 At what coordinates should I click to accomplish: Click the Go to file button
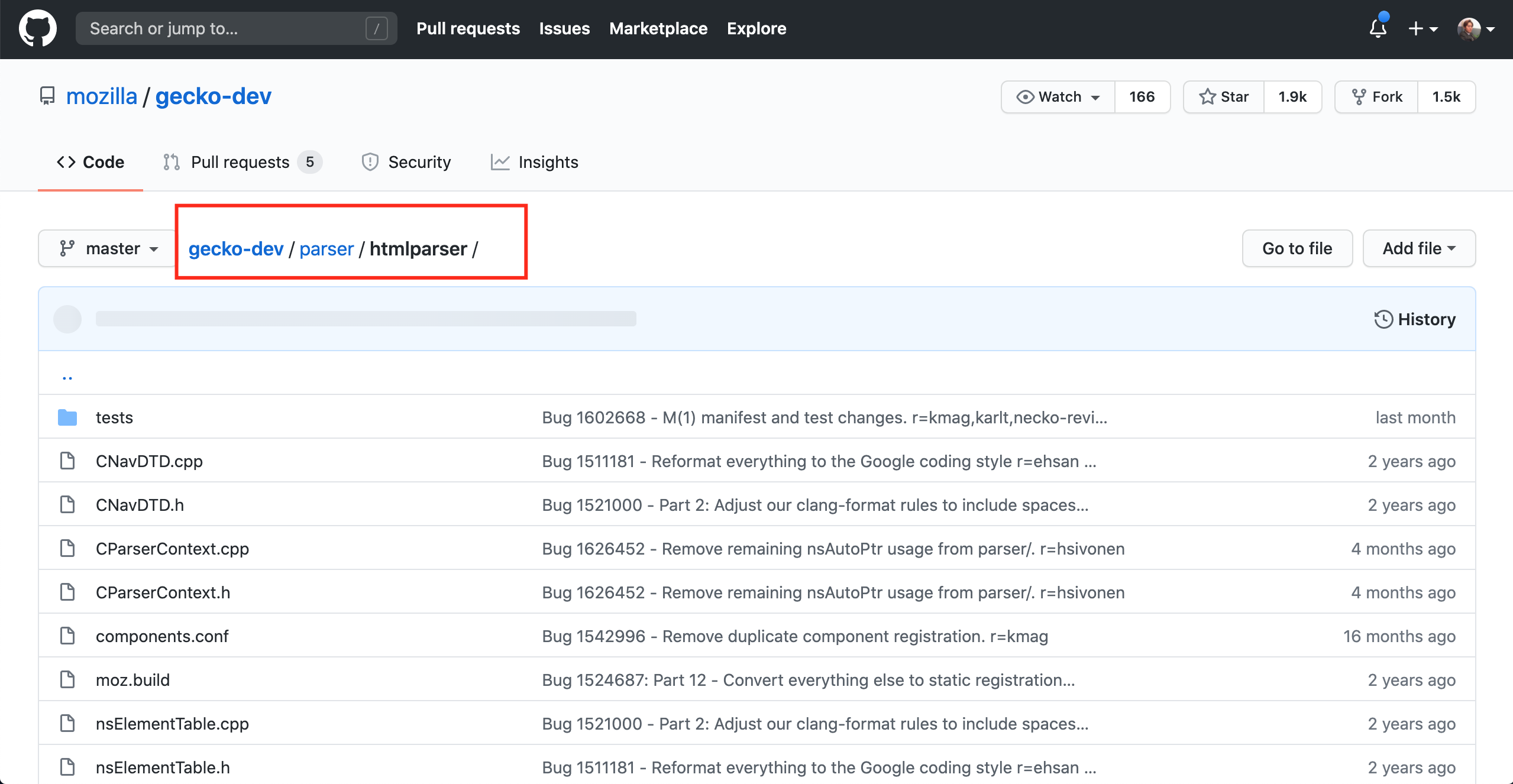click(x=1297, y=248)
